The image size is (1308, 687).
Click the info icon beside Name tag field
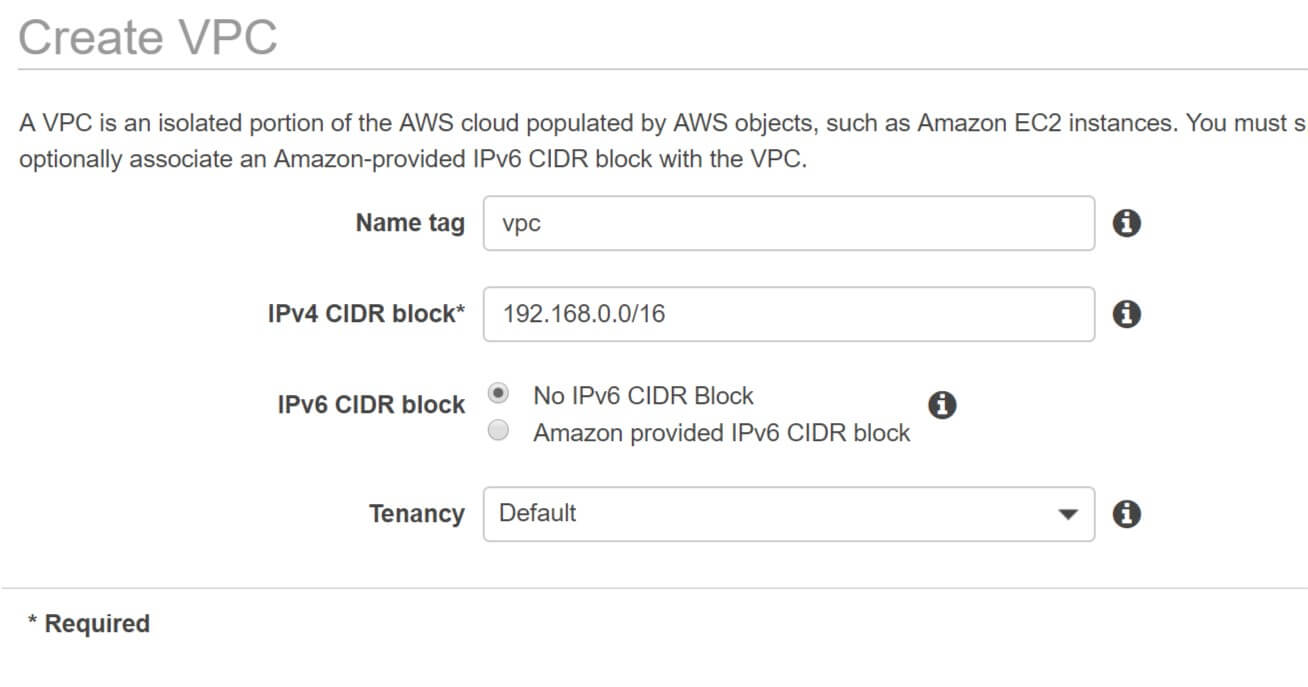1127,223
